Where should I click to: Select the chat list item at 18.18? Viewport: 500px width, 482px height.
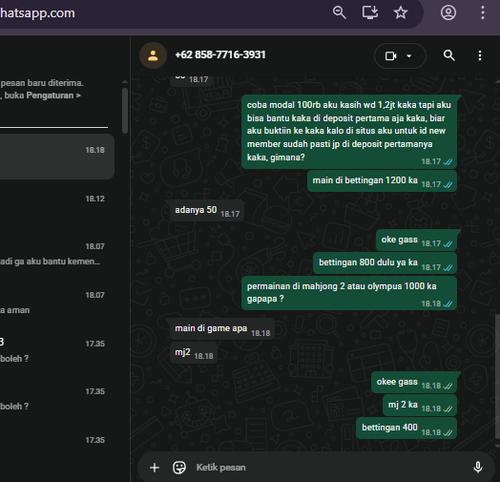(57, 157)
